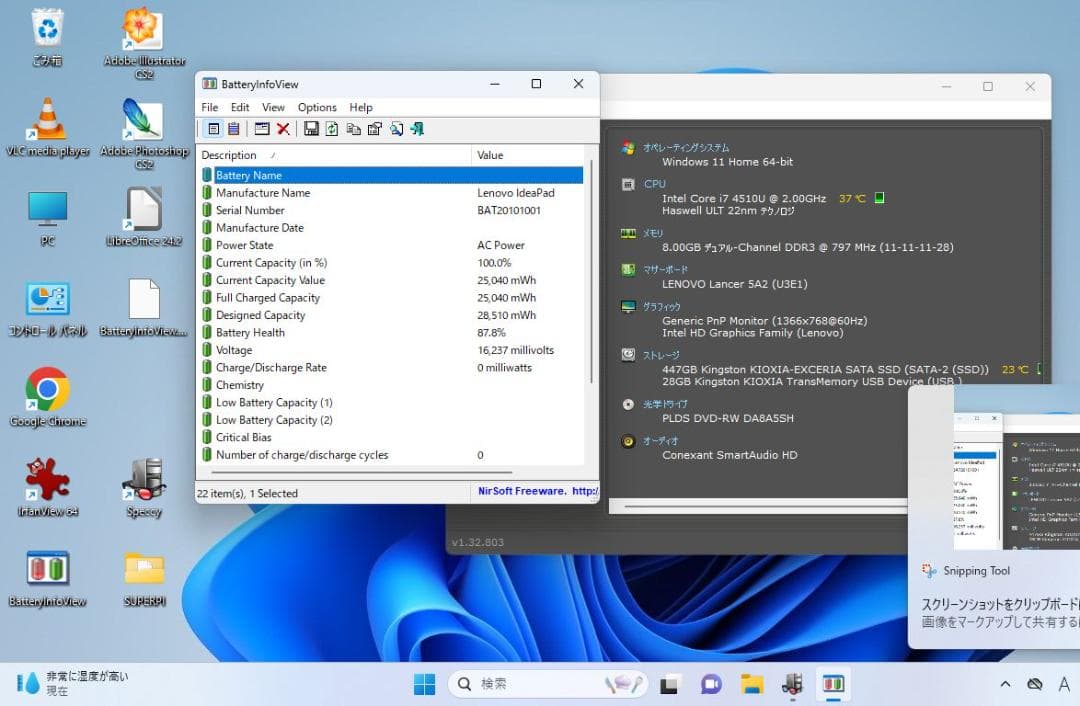Open the File menu in BatteryInfoView

point(209,107)
